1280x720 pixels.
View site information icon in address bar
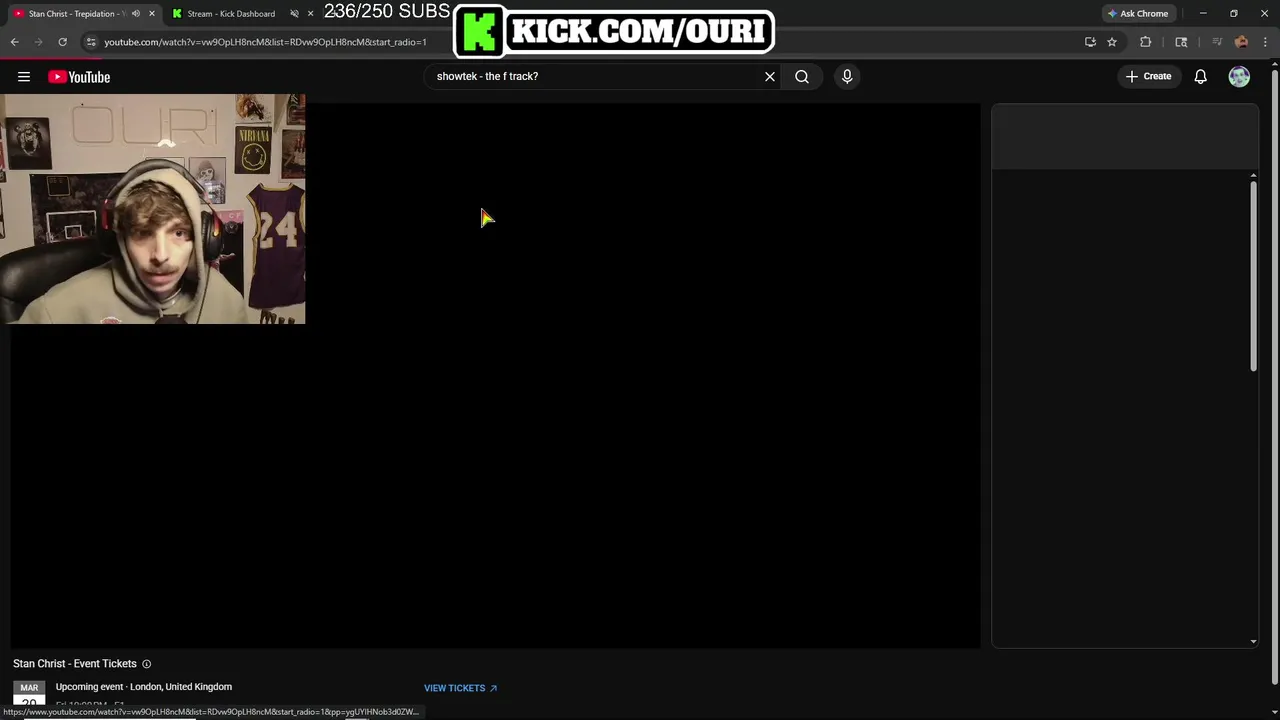(91, 42)
